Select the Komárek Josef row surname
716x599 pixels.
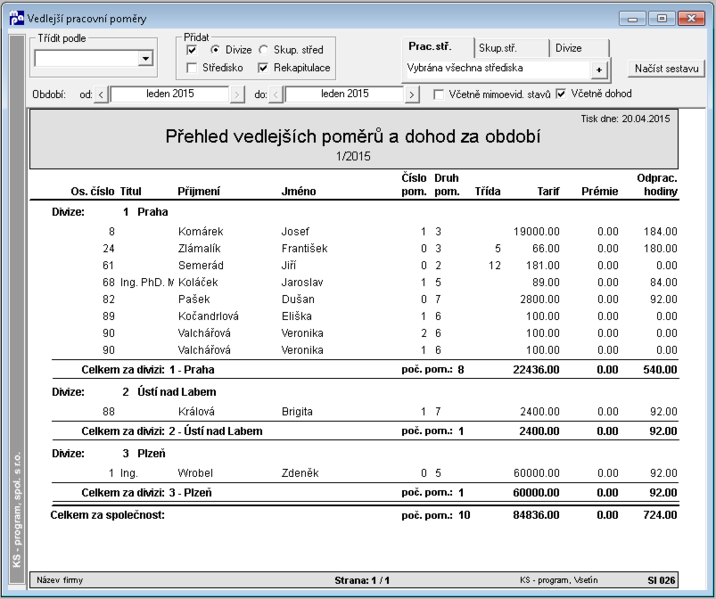point(200,231)
